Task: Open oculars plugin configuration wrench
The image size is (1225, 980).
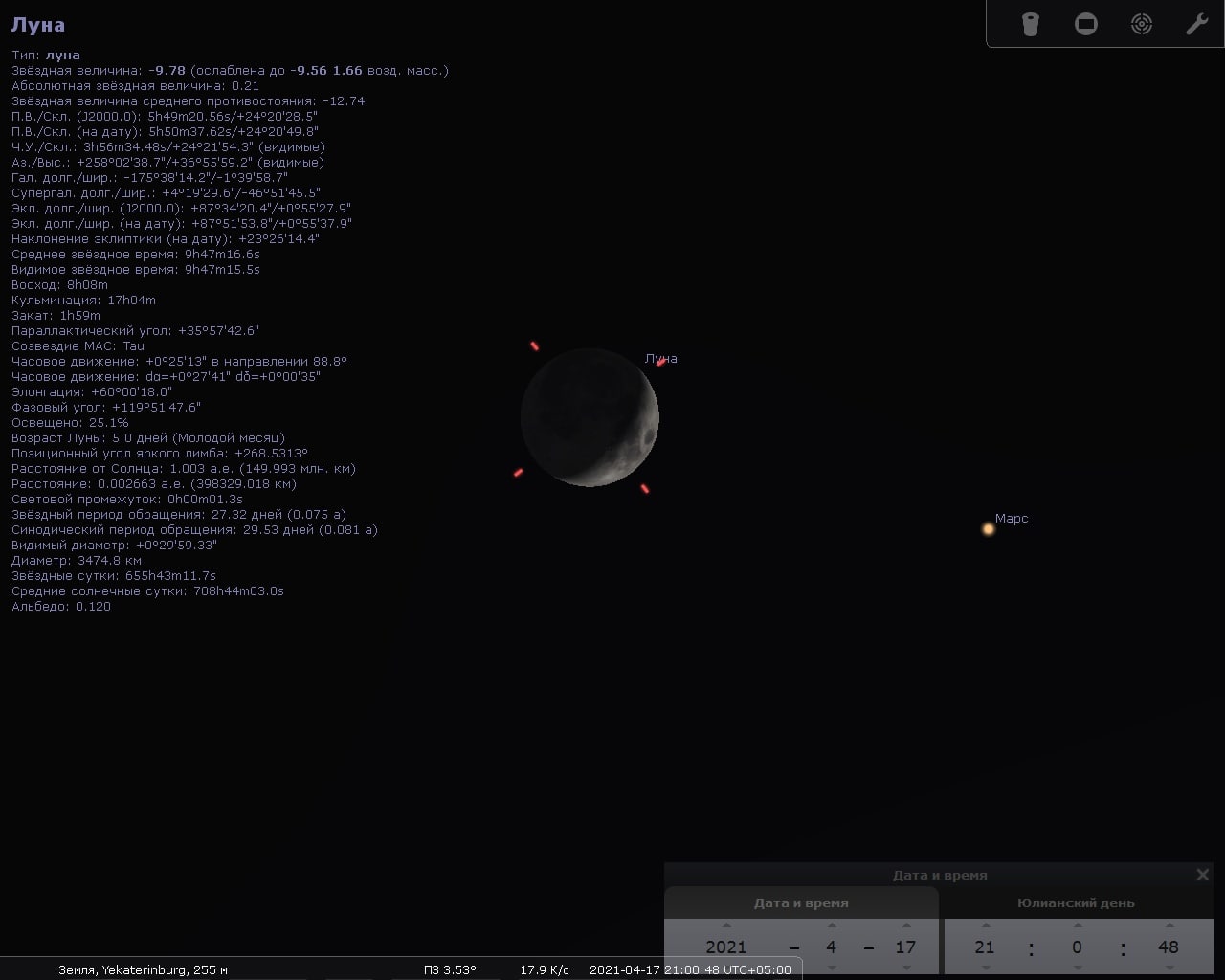Action: tap(1197, 24)
